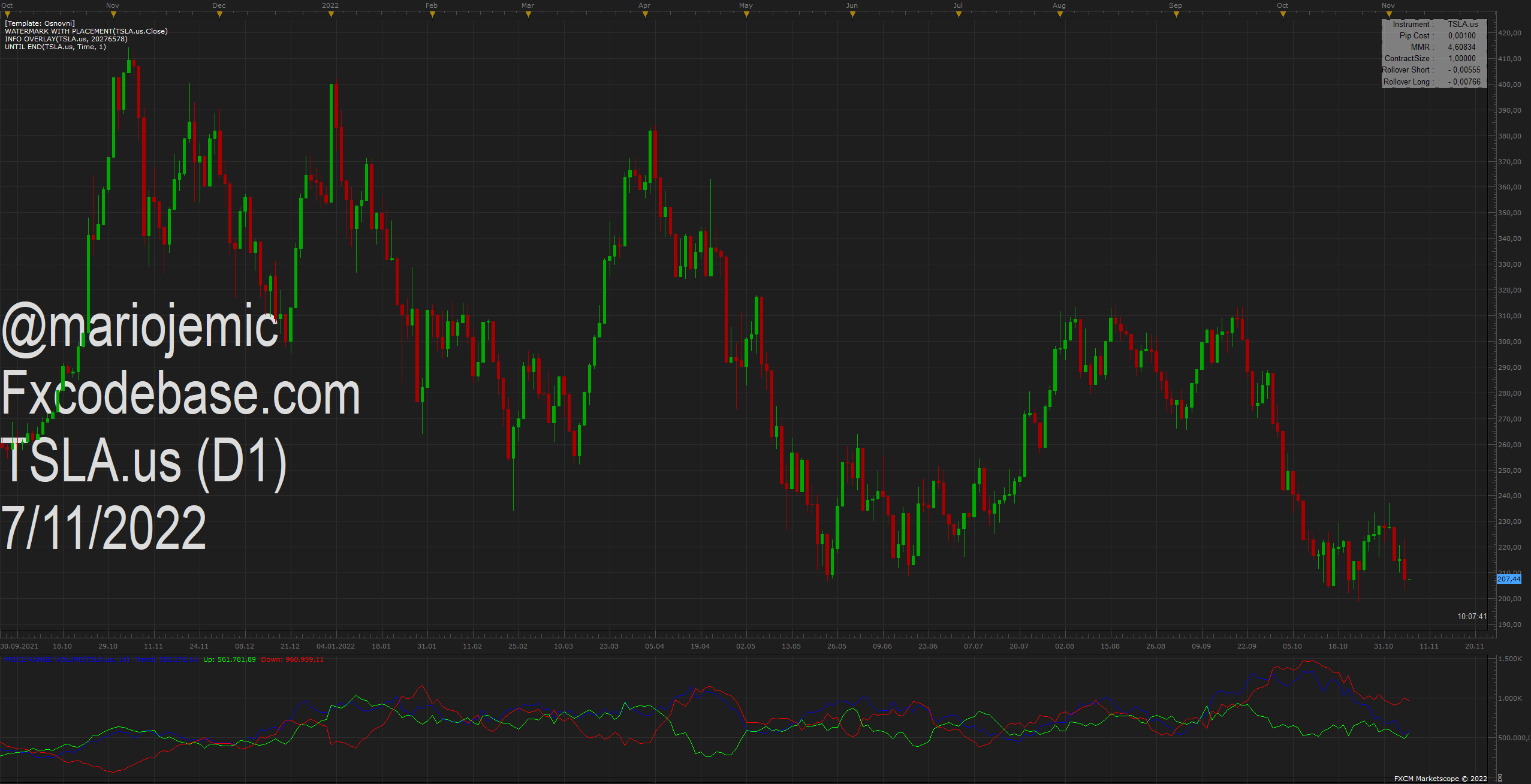Click the Sep month marker triangle
This screenshot has width=1531, height=784.
click(x=1176, y=14)
